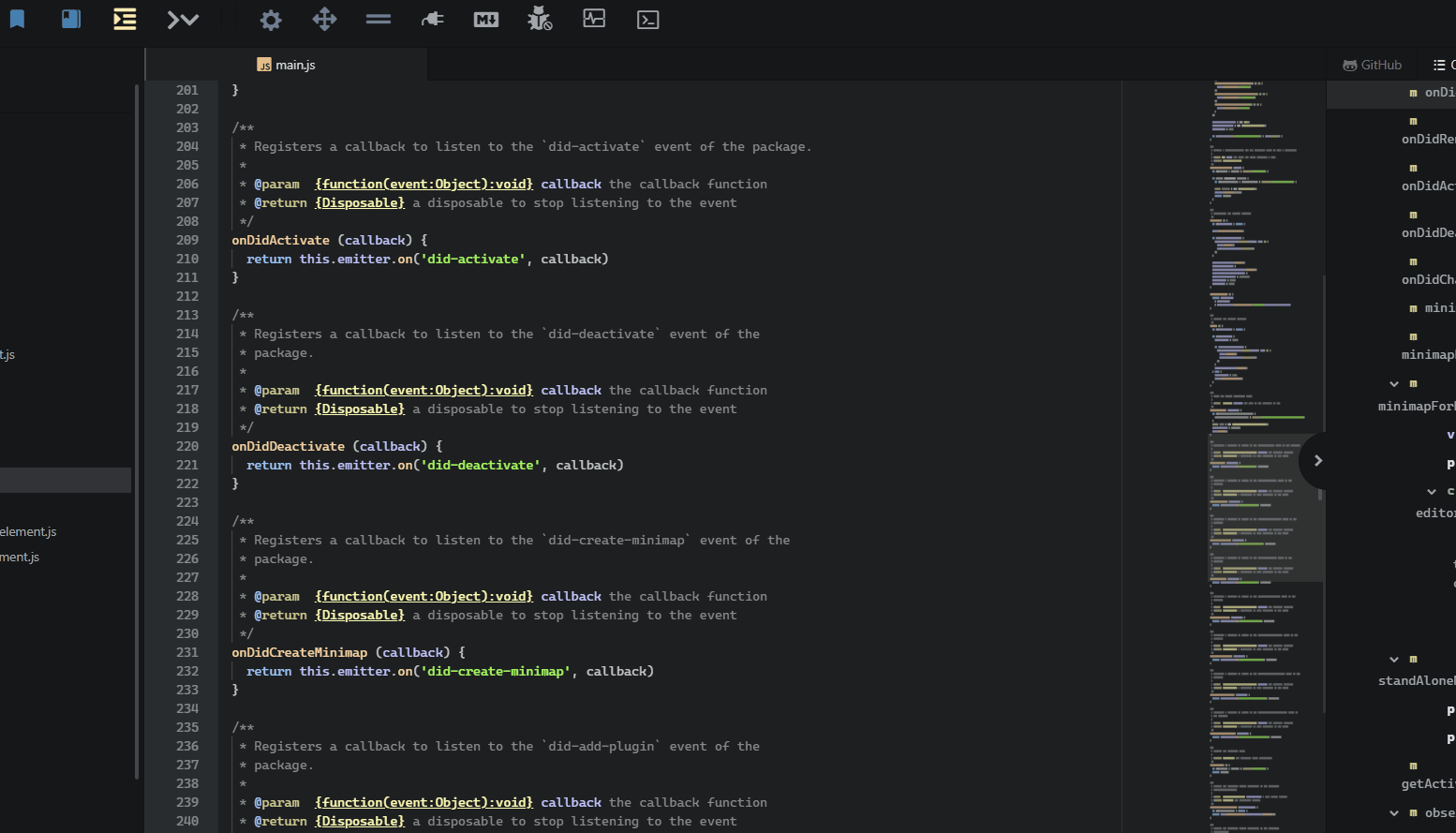
Task: Click 'onDidActivate' method name in code
Action: coord(281,240)
